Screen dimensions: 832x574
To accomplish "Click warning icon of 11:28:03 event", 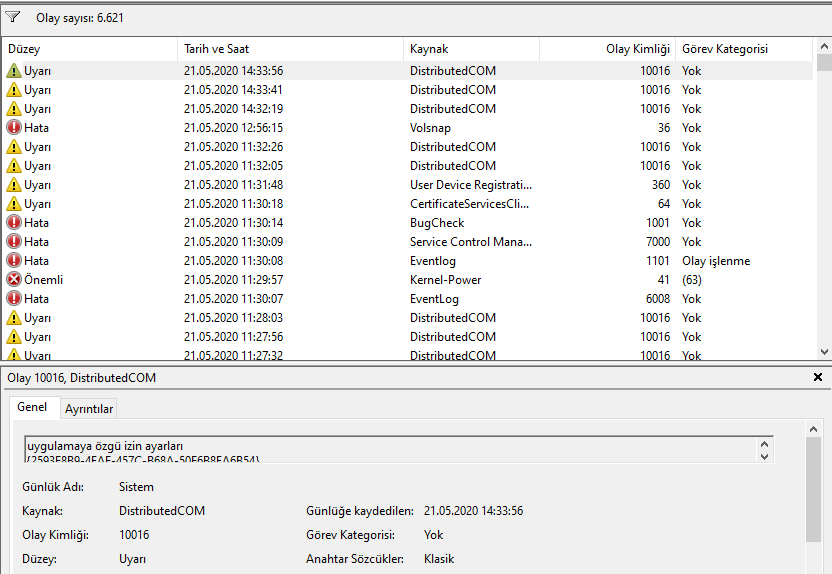I will pos(14,318).
